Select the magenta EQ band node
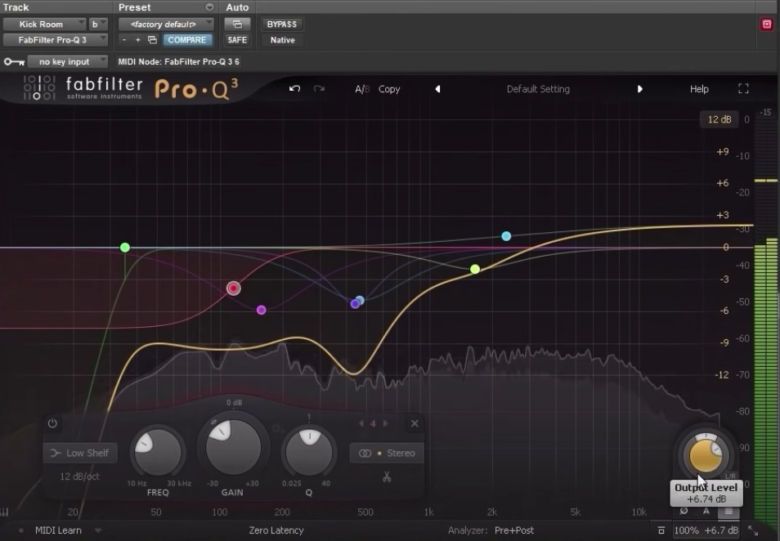Viewport: 780px width, 541px height. click(261, 310)
